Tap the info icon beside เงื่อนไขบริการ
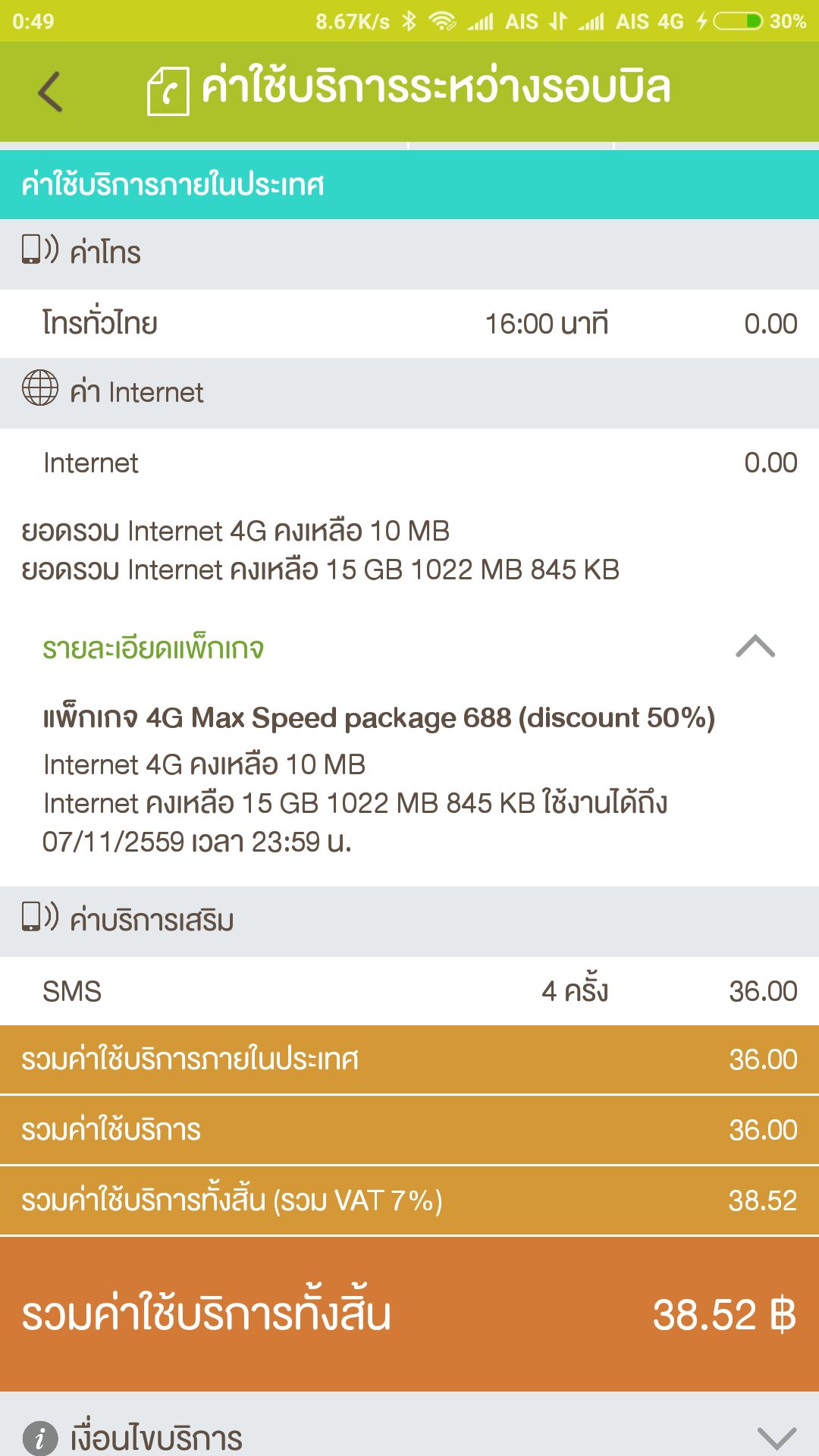This screenshot has width=819, height=1456. coord(40,1437)
